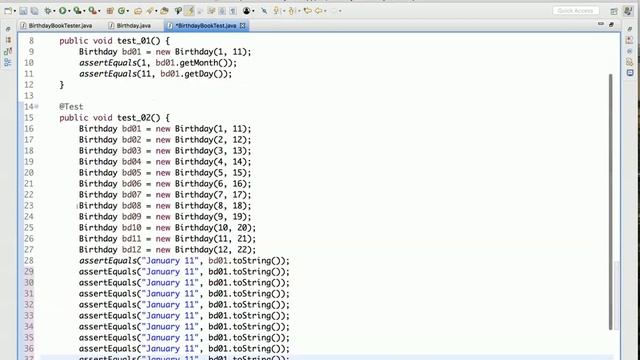Run External Tools icon
Screen dimensions: 640x360
click(92, 11)
